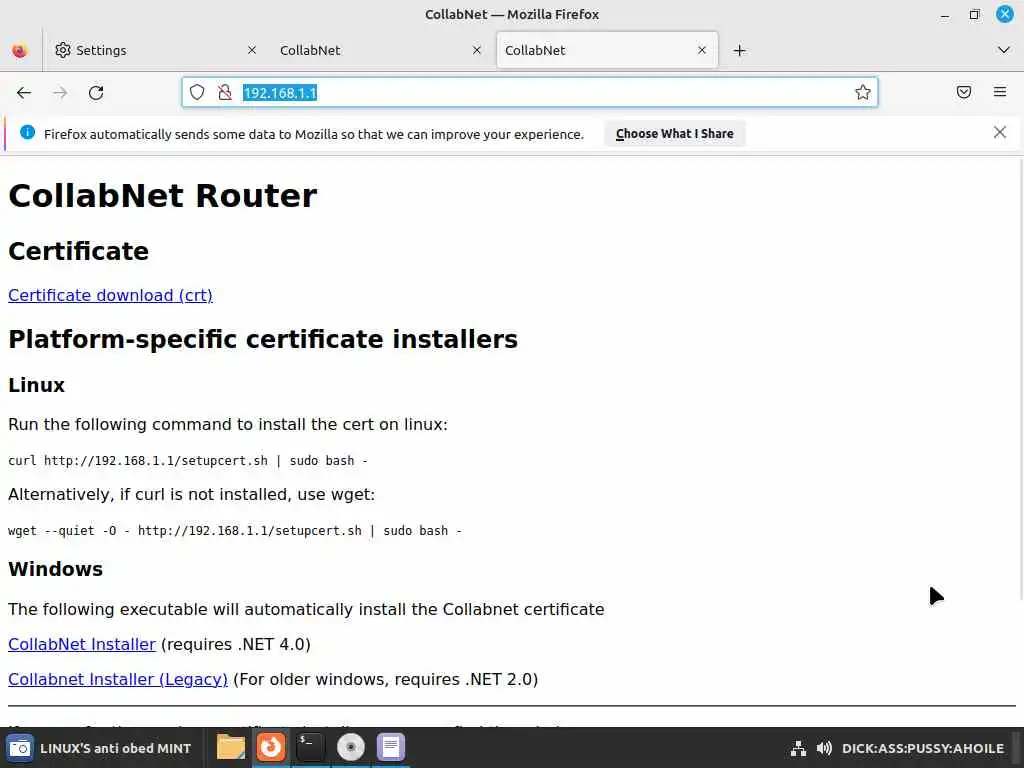Close the first CollabNet tab
Screen dimensions: 1024x768
point(477,50)
